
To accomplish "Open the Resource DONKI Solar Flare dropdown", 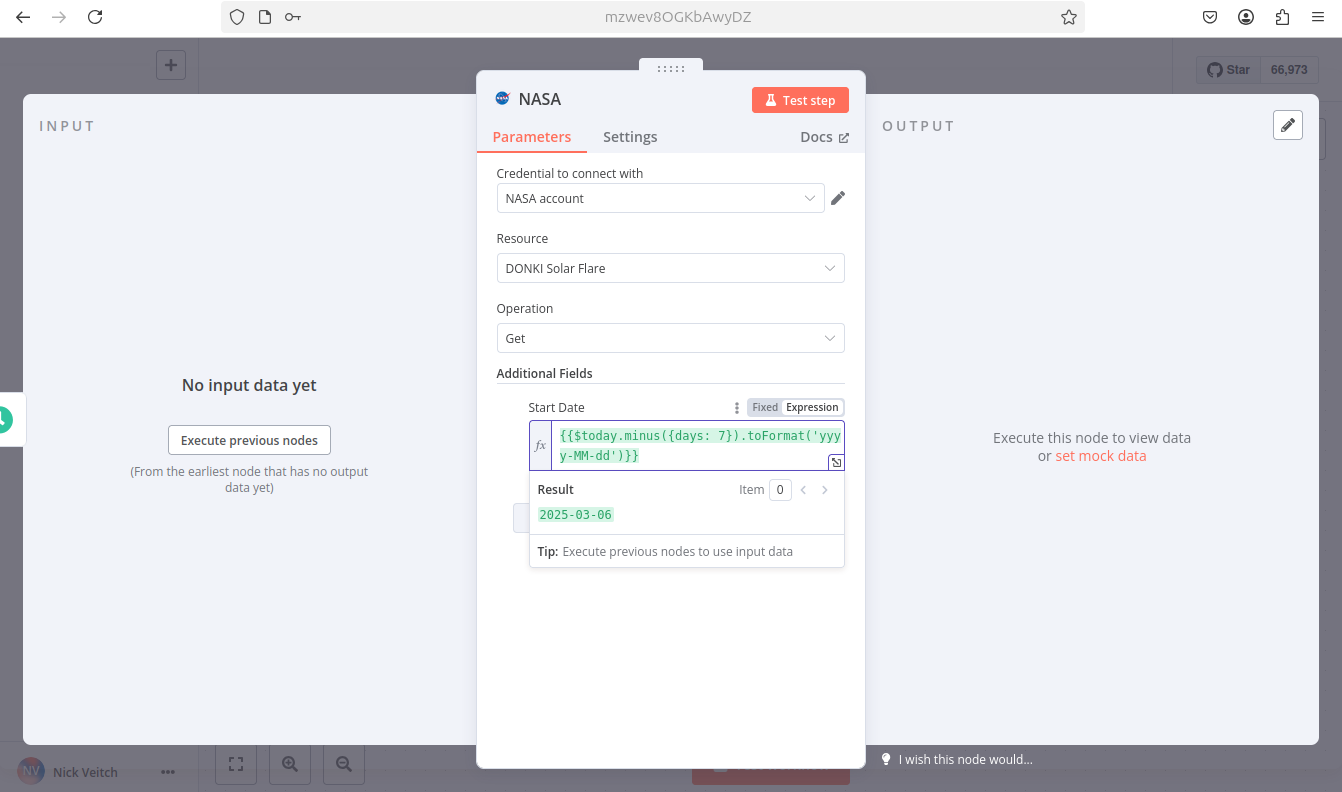I will point(671,268).
